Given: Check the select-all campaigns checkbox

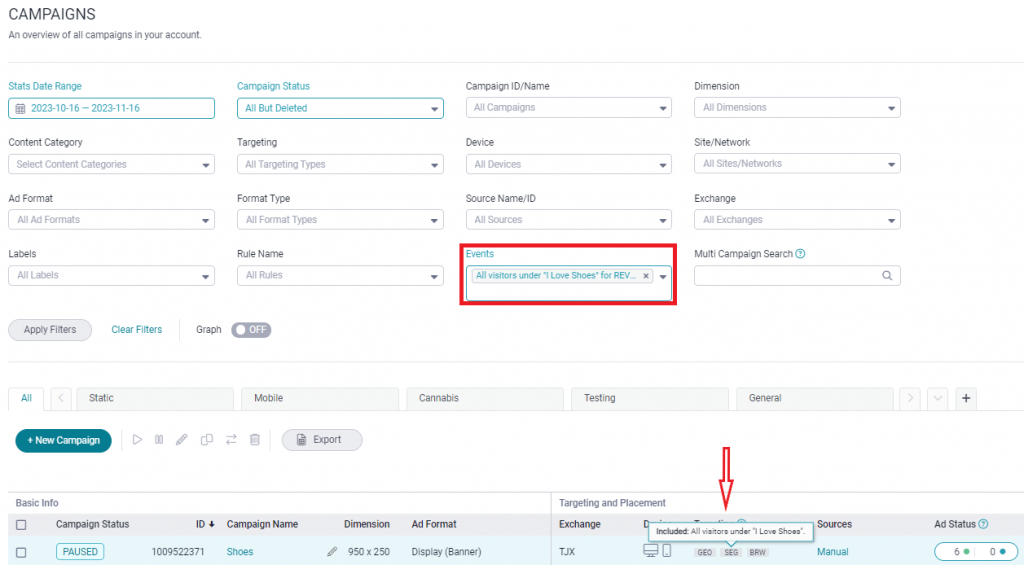Looking at the screenshot, I should click(22, 525).
